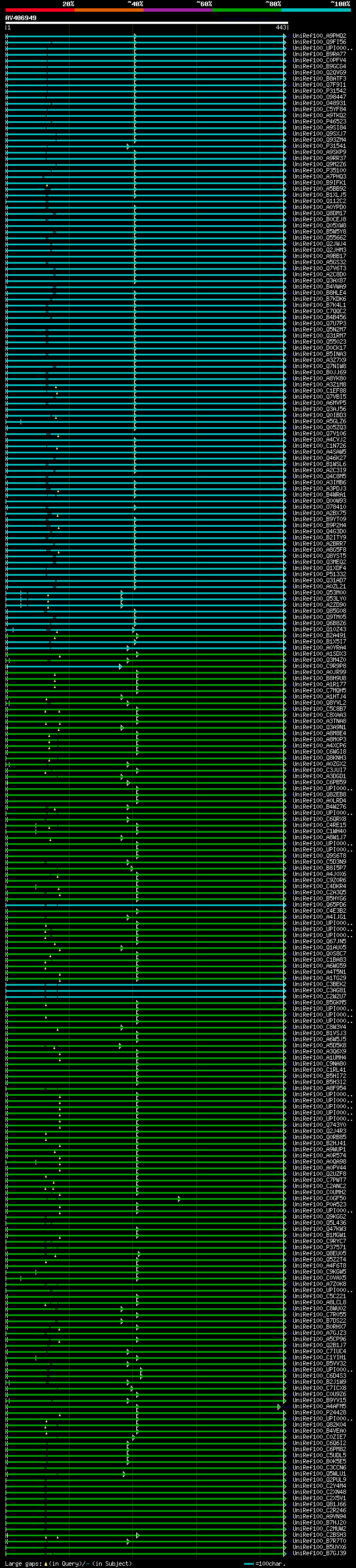
Task: Open the UniRef100_Q31AD7 hit
Action: (x=319, y=581)
